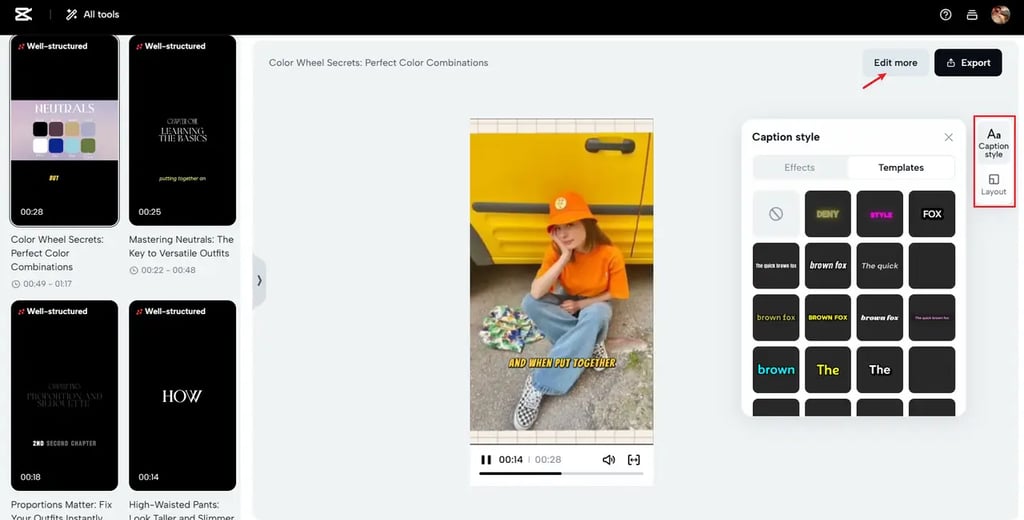This screenshot has height=520, width=1024.
Task: Open the All tools menu
Action: pos(92,14)
